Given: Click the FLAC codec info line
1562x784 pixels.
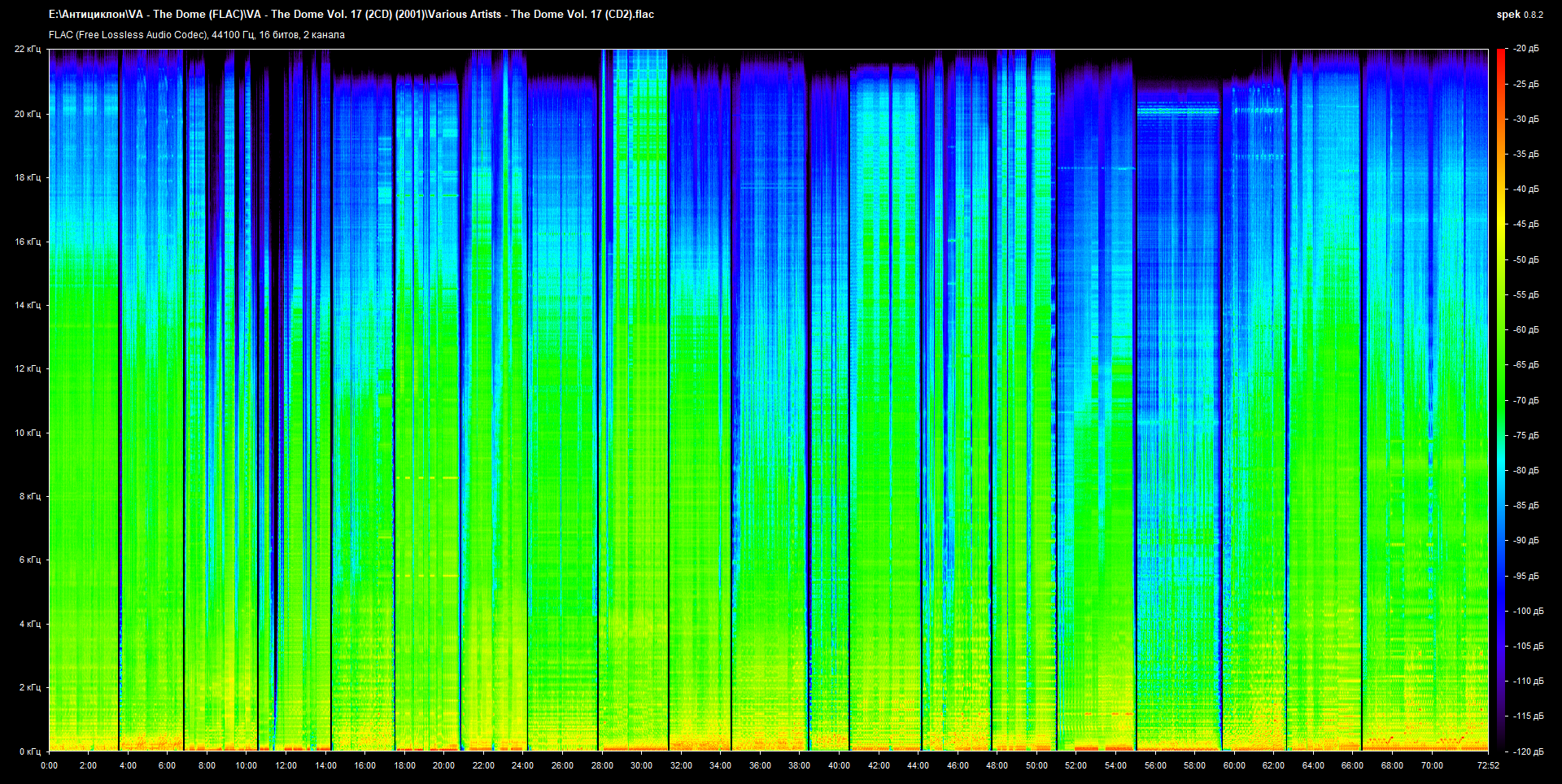Looking at the screenshot, I should [x=196, y=35].
